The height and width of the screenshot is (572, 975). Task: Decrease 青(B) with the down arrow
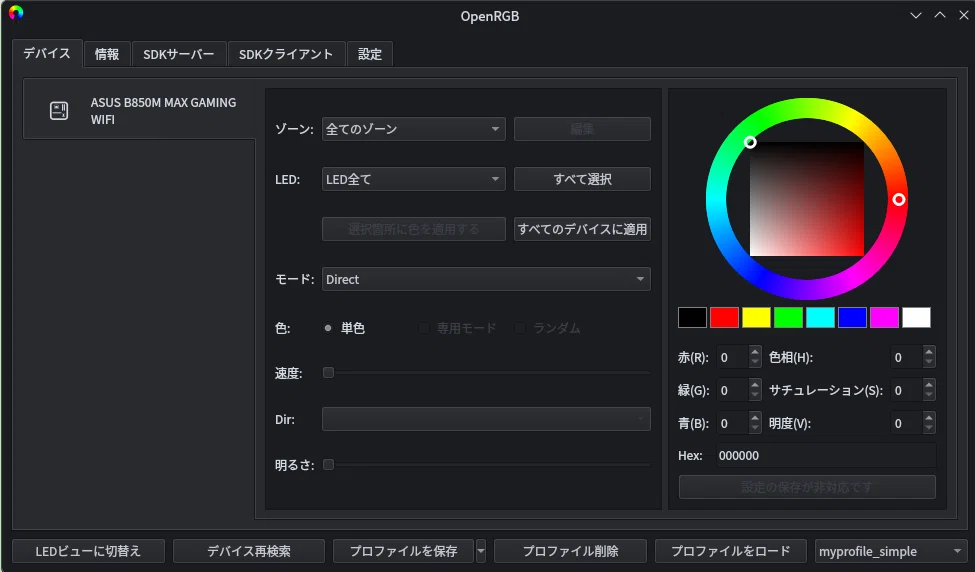[x=755, y=429]
